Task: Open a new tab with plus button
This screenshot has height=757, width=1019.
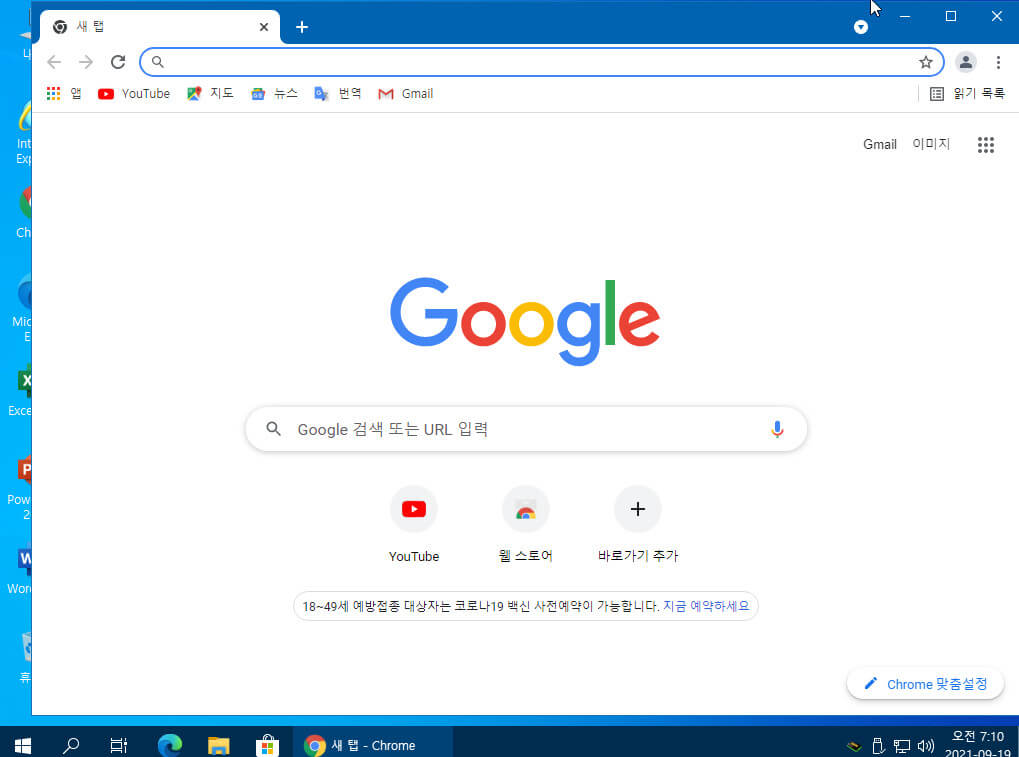Action: point(302,27)
